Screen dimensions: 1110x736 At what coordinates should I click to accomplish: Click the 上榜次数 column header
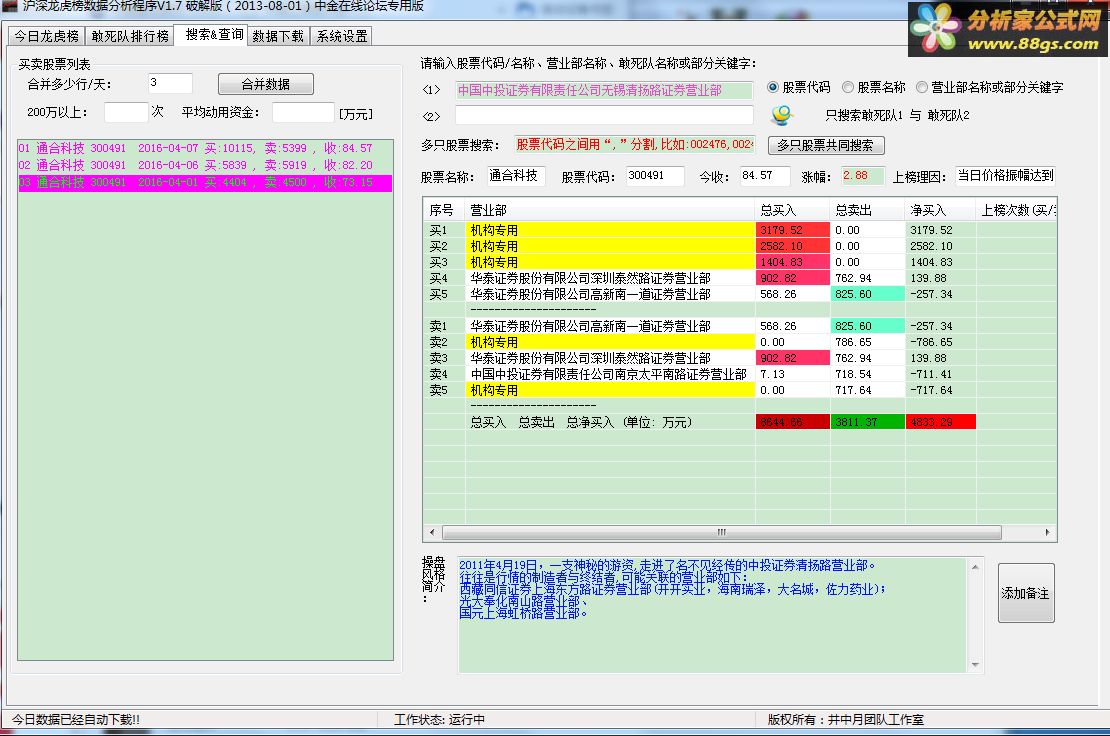(x=1017, y=210)
